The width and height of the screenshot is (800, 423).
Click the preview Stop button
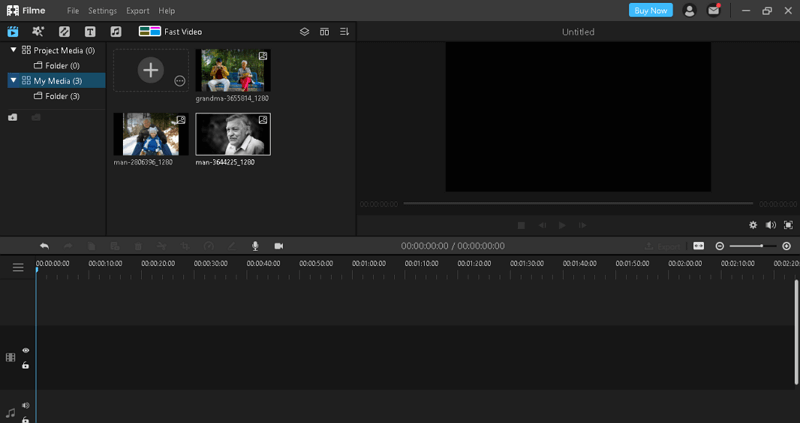coord(521,225)
